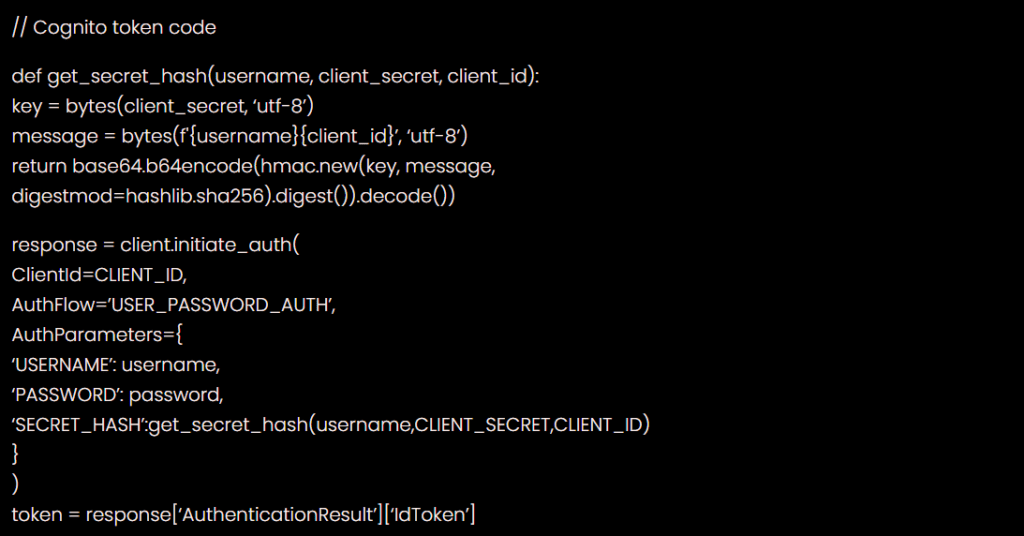This screenshot has width=1024, height=536.
Task: Click the 'USERNAME': username line
Action: pyautogui.click(x=115, y=365)
